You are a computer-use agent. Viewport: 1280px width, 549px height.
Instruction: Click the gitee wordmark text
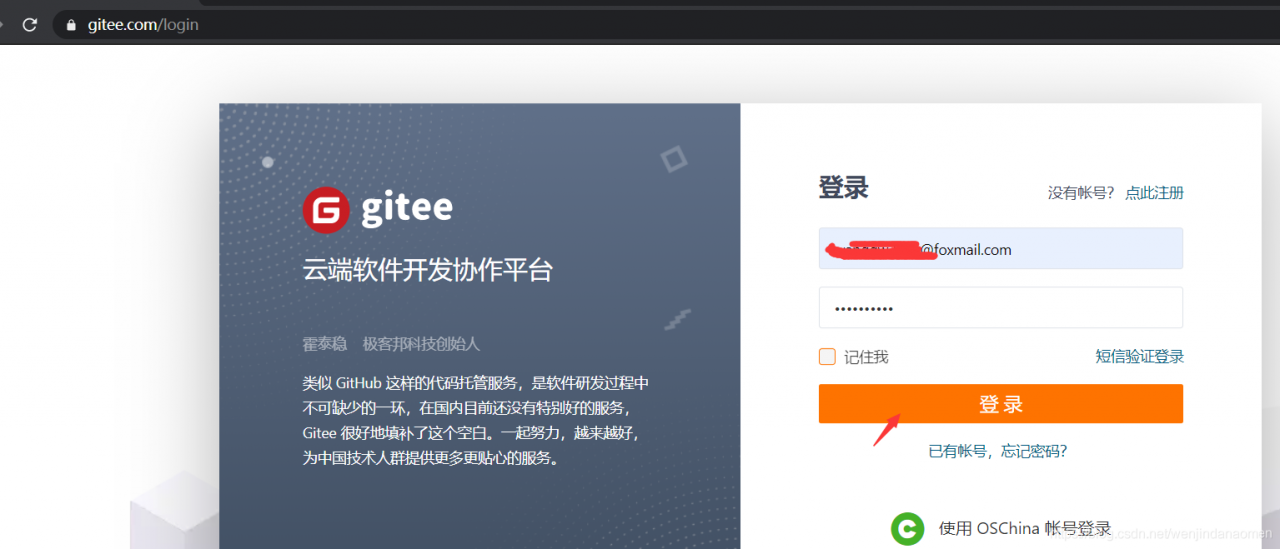click(407, 208)
